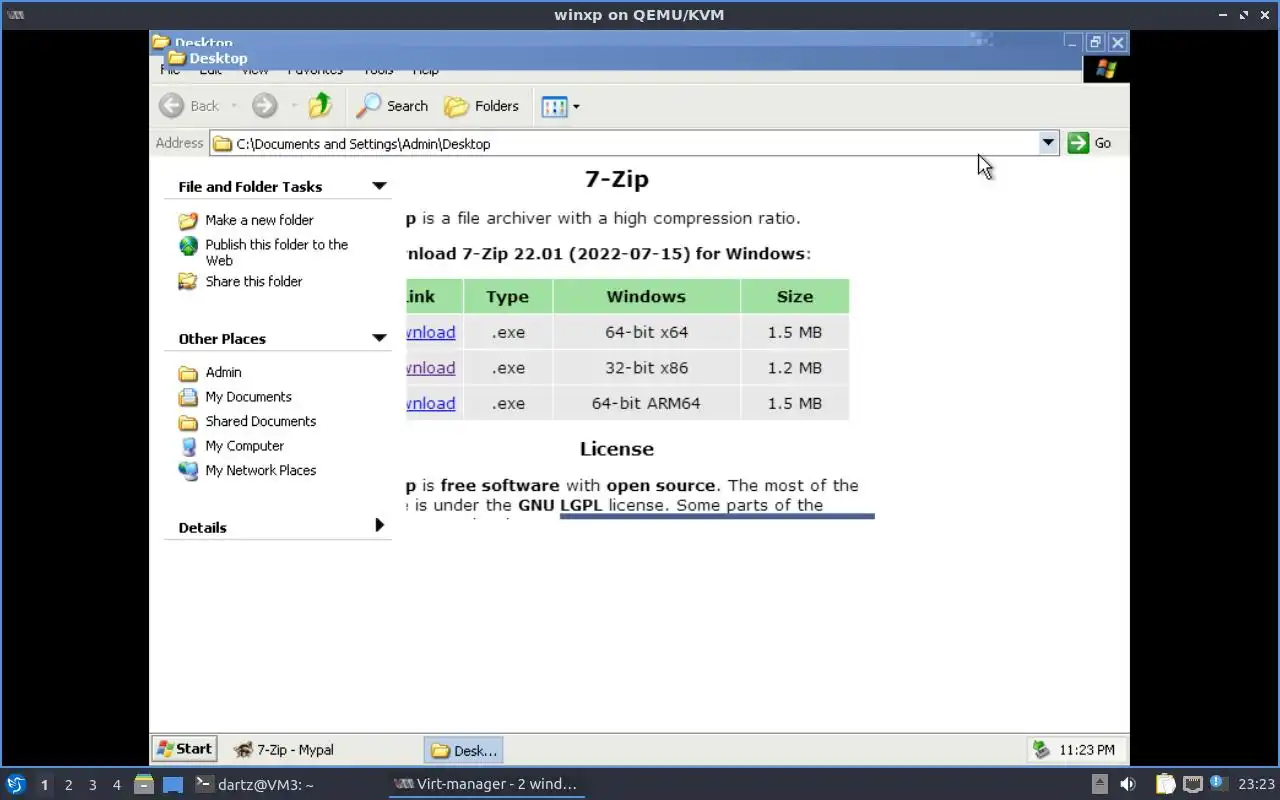This screenshot has width=1280, height=800.
Task: Toggle the Folders tree pane
Action: coord(482,106)
